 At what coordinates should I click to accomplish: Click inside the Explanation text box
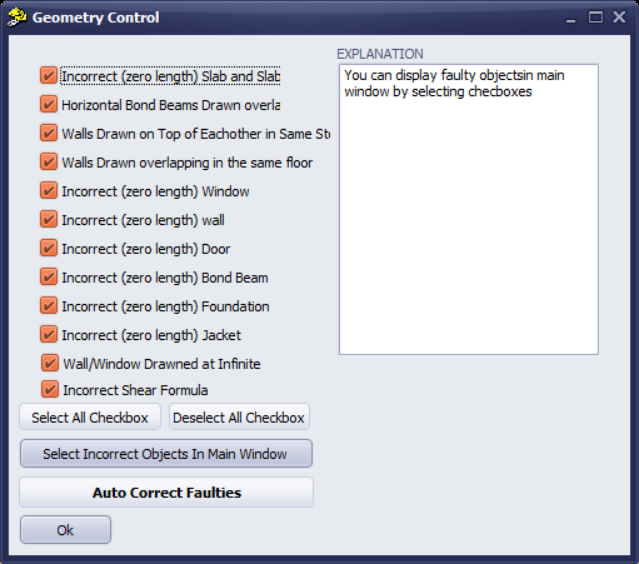tap(468, 220)
